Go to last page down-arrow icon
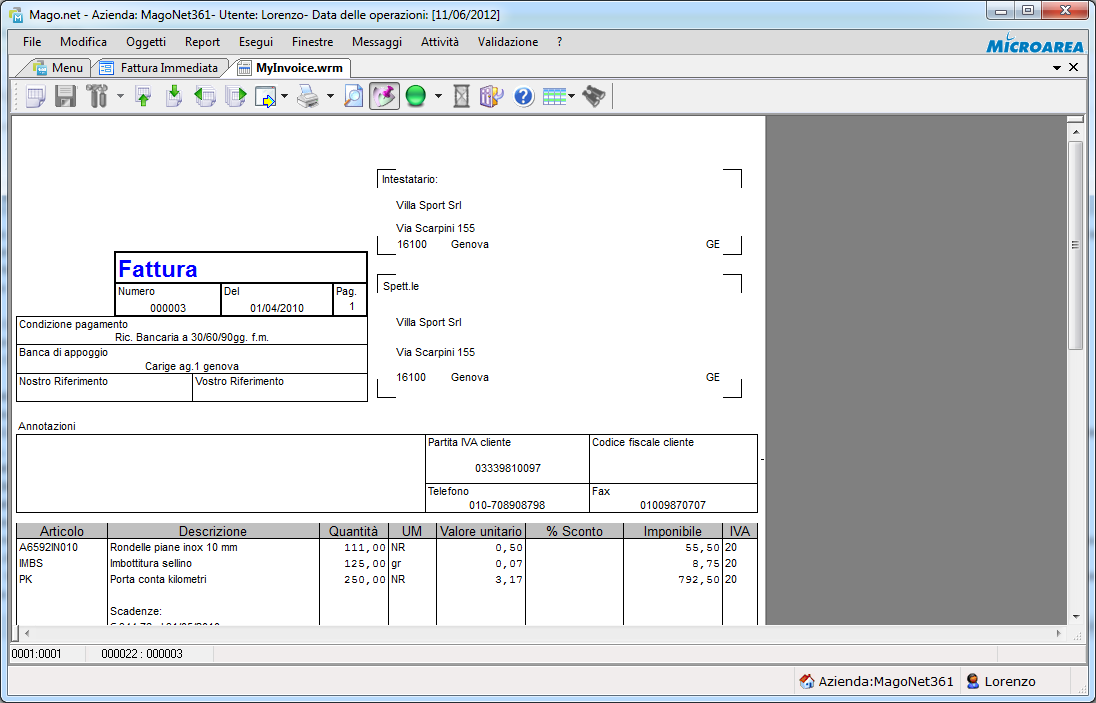This screenshot has height=703, width=1096. pyautogui.click(x=174, y=97)
